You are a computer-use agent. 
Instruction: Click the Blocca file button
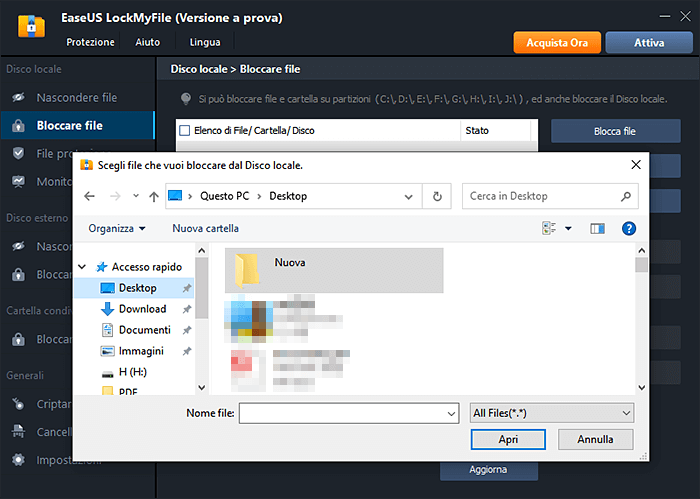(x=615, y=131)
